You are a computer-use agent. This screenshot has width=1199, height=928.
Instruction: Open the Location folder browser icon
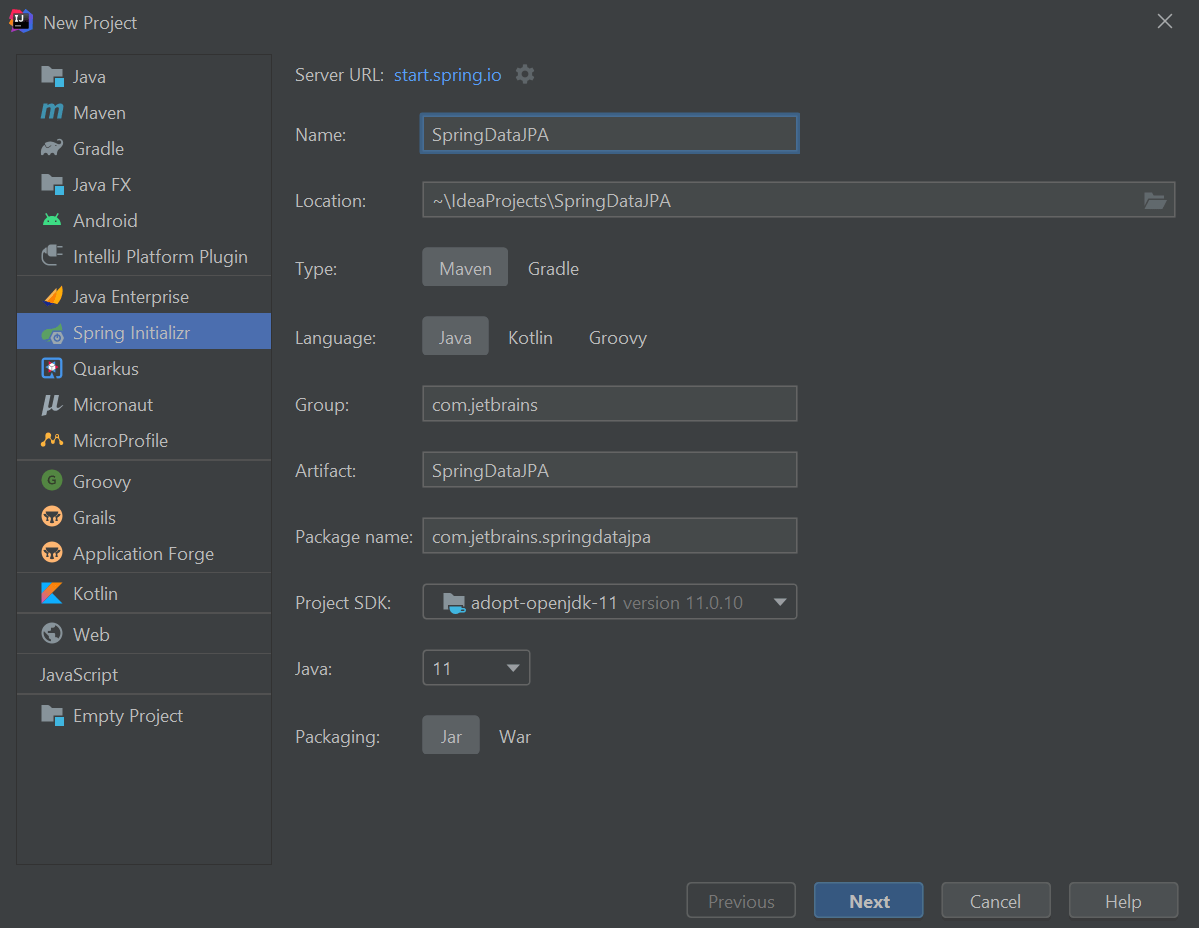1155,200
